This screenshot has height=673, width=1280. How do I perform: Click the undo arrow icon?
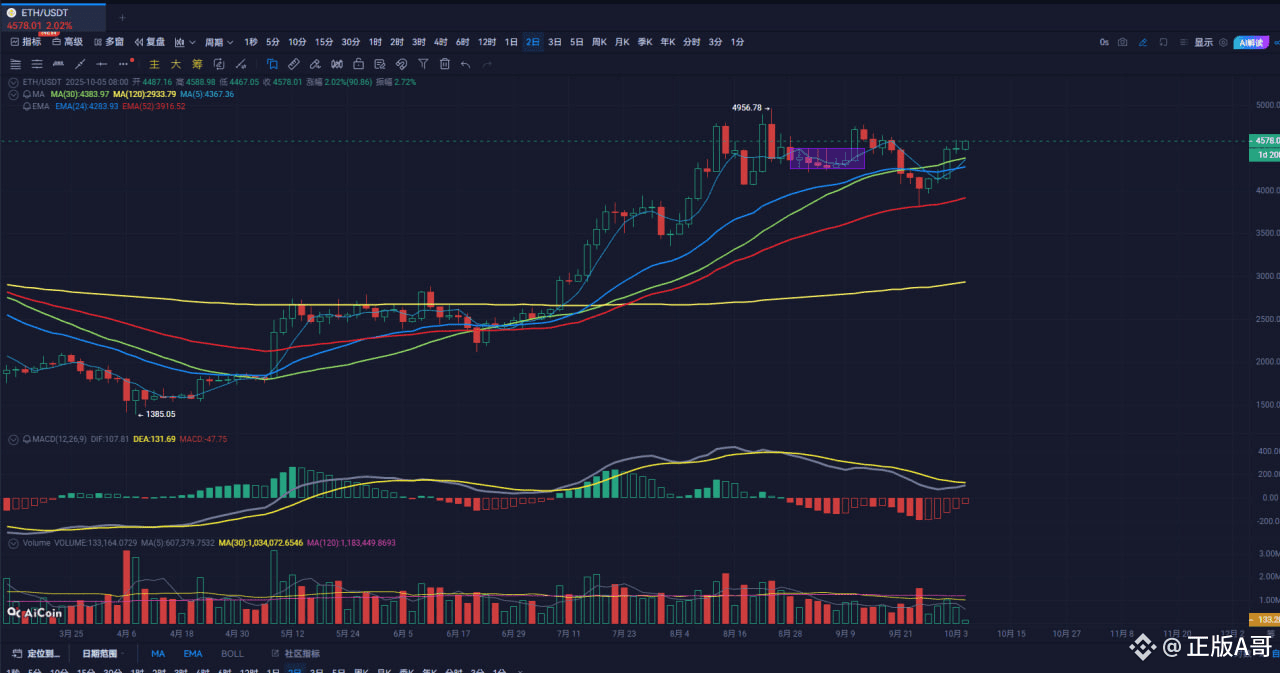[x=466, y=64]
